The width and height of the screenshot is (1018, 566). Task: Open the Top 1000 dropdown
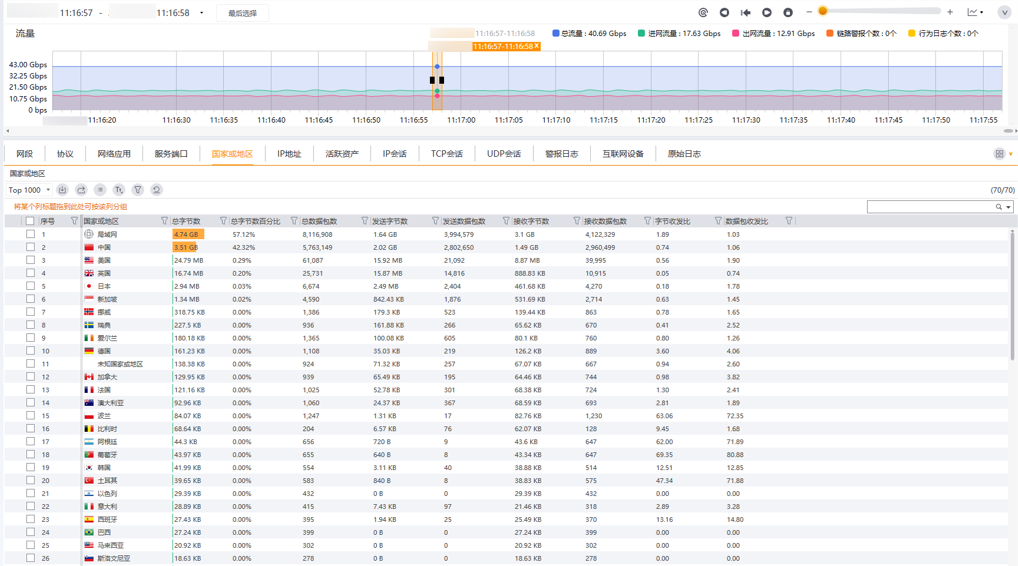tap(29, 190)
